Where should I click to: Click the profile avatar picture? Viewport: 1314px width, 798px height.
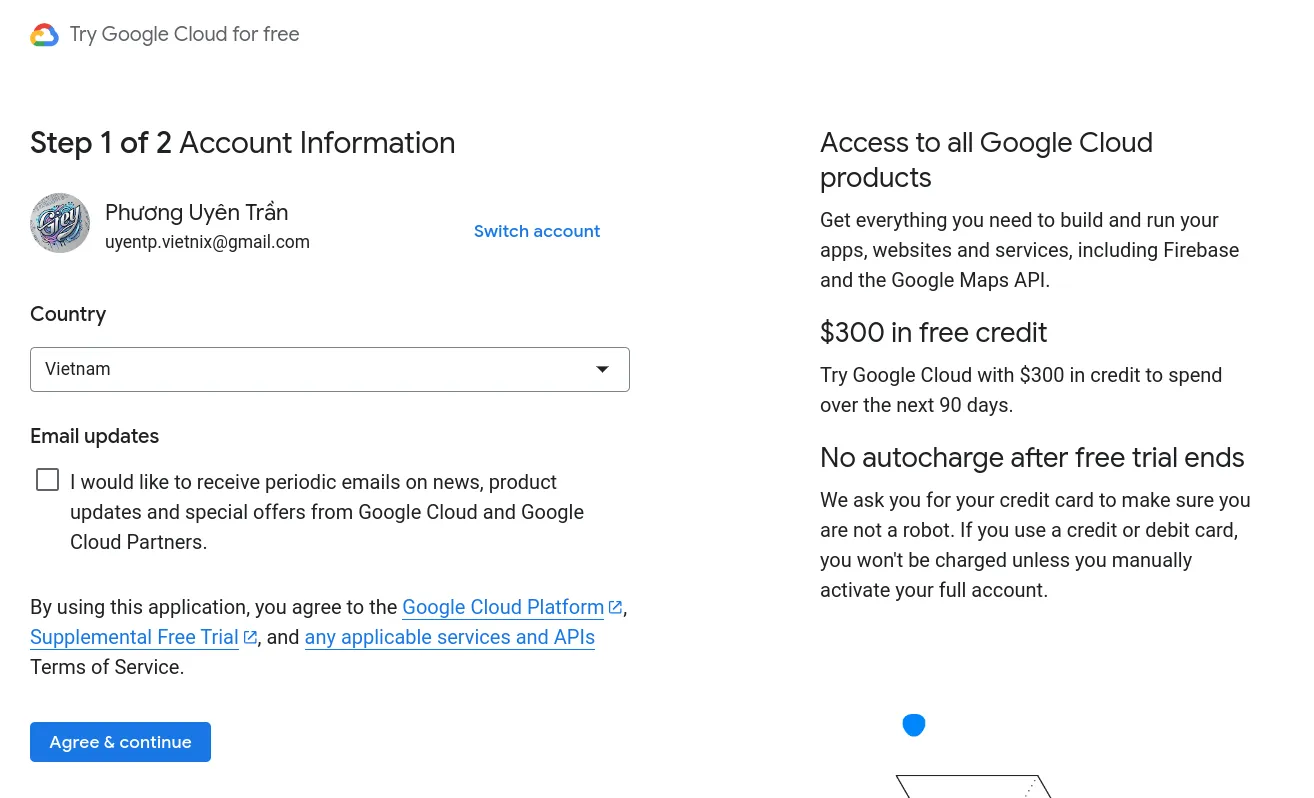60,223
